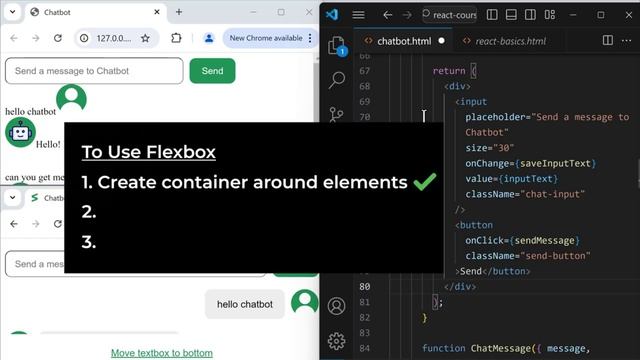The image size is (640, 360).
Task: Open VS Code Manage gear icon
Action: (336, 340)
